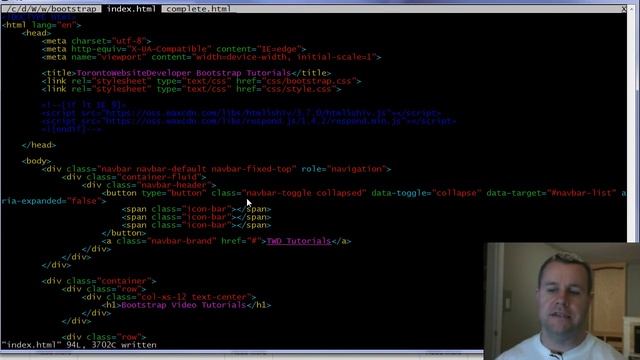Image resolution: width=640 pixels, height=360 pixels.
Task: Click the X-UA-Compatible meta line
Action: (174, 49)
